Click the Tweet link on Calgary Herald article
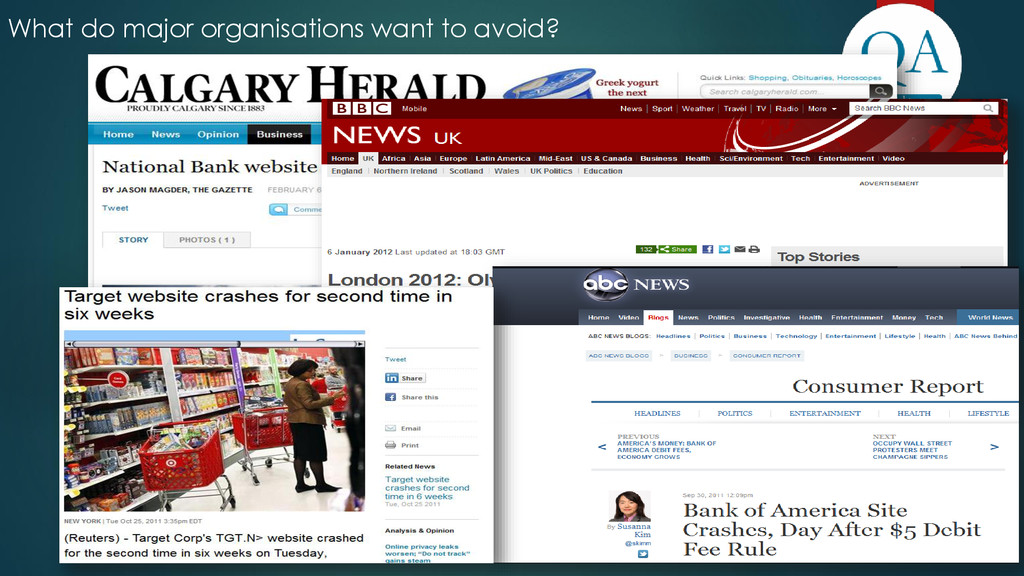This screenshot has width=1024, height=576. point(115,208)
